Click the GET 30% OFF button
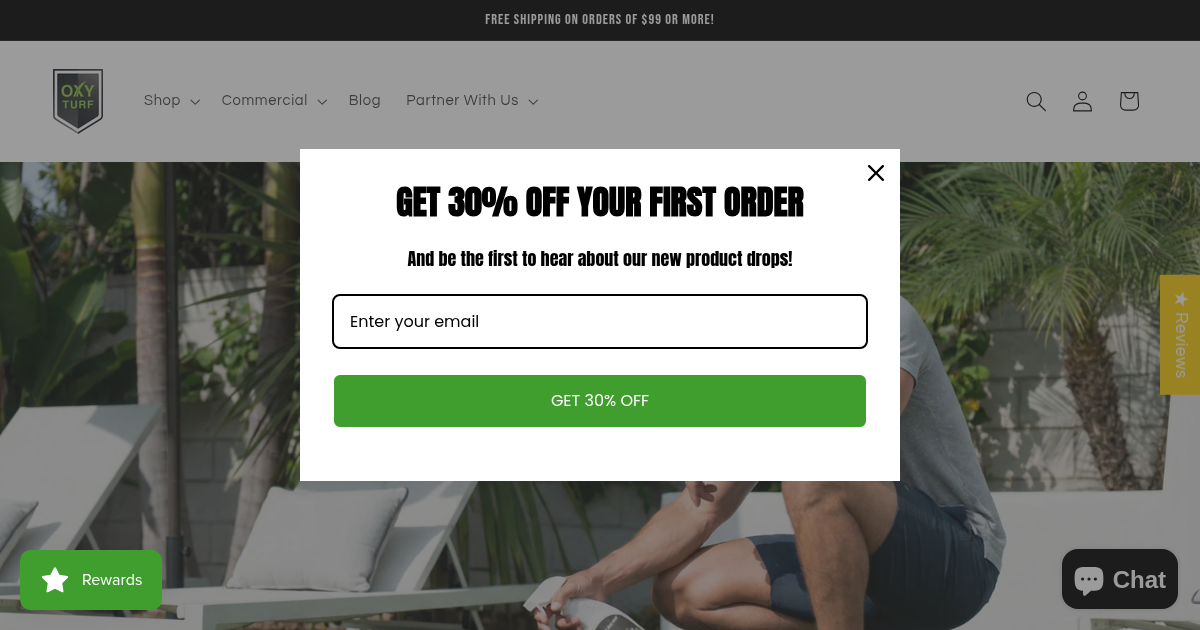Screen dimensions: 1200x630 (x=600, y=401)
